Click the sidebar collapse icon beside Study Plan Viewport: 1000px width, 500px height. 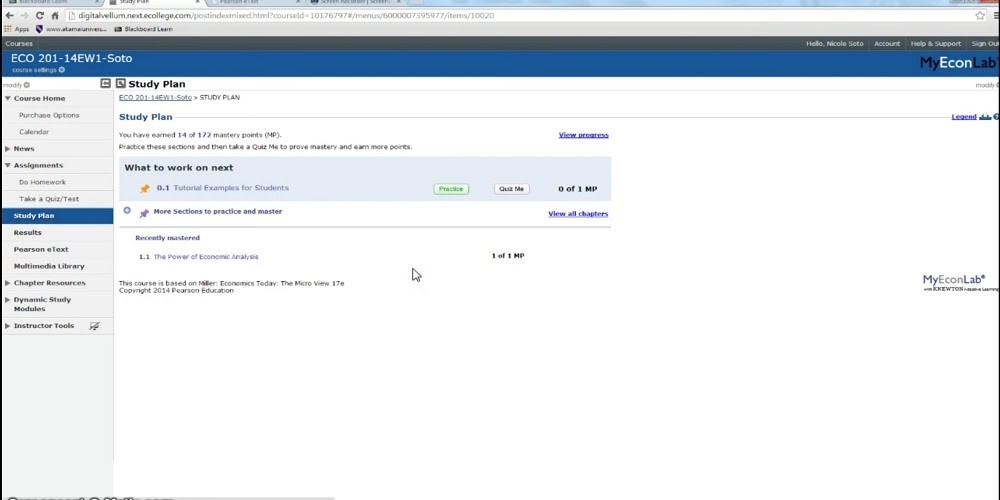(106, 84)
